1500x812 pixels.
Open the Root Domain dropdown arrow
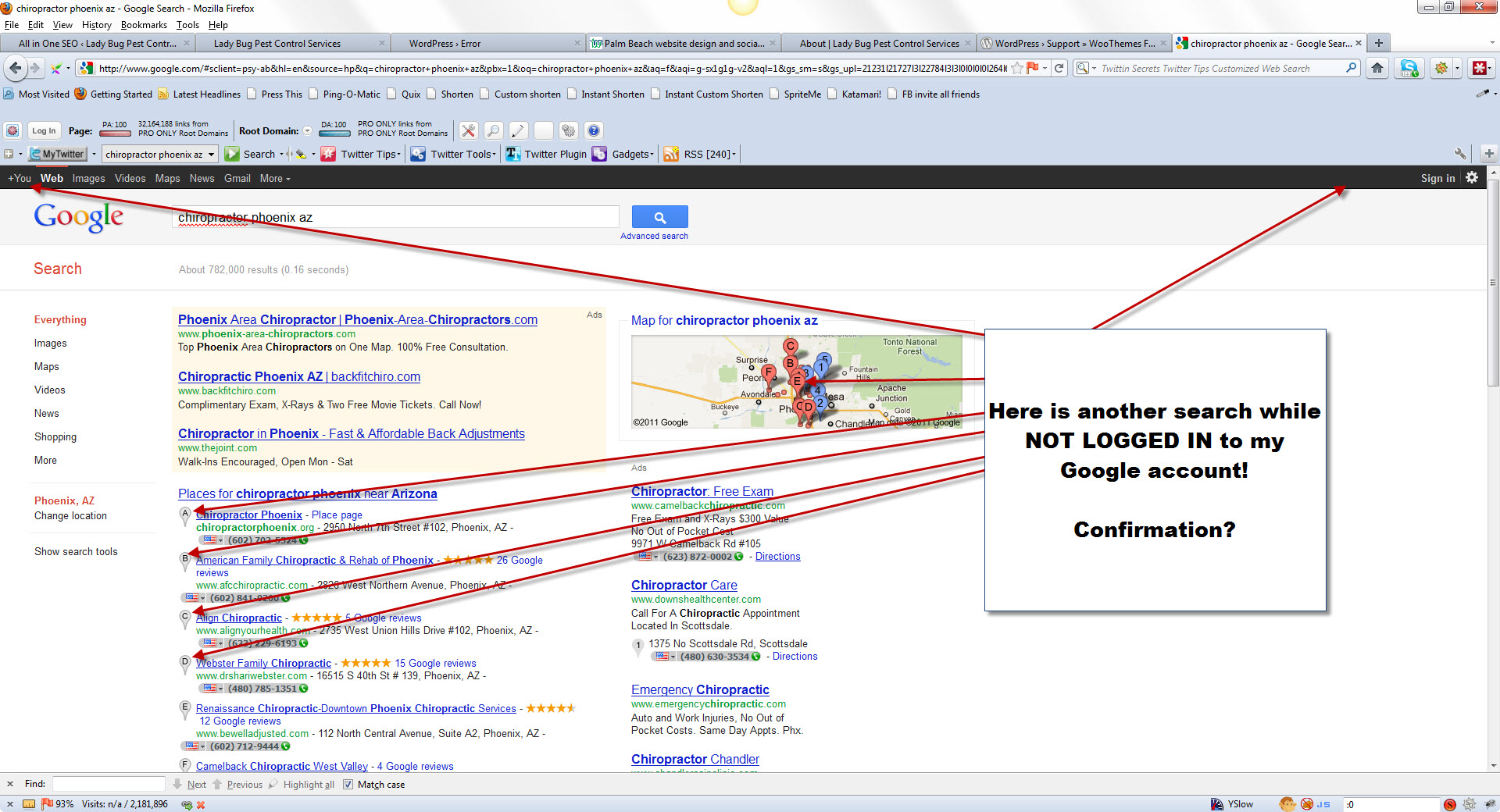tap(307, 130)
